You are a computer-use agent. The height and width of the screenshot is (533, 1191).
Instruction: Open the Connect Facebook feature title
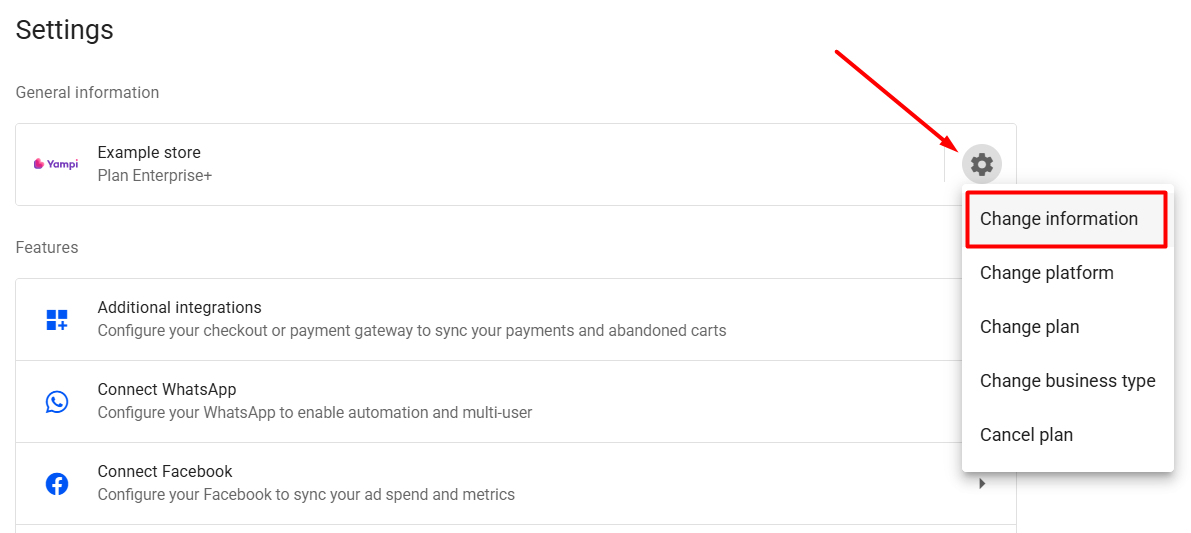click(x=165, y=472)
